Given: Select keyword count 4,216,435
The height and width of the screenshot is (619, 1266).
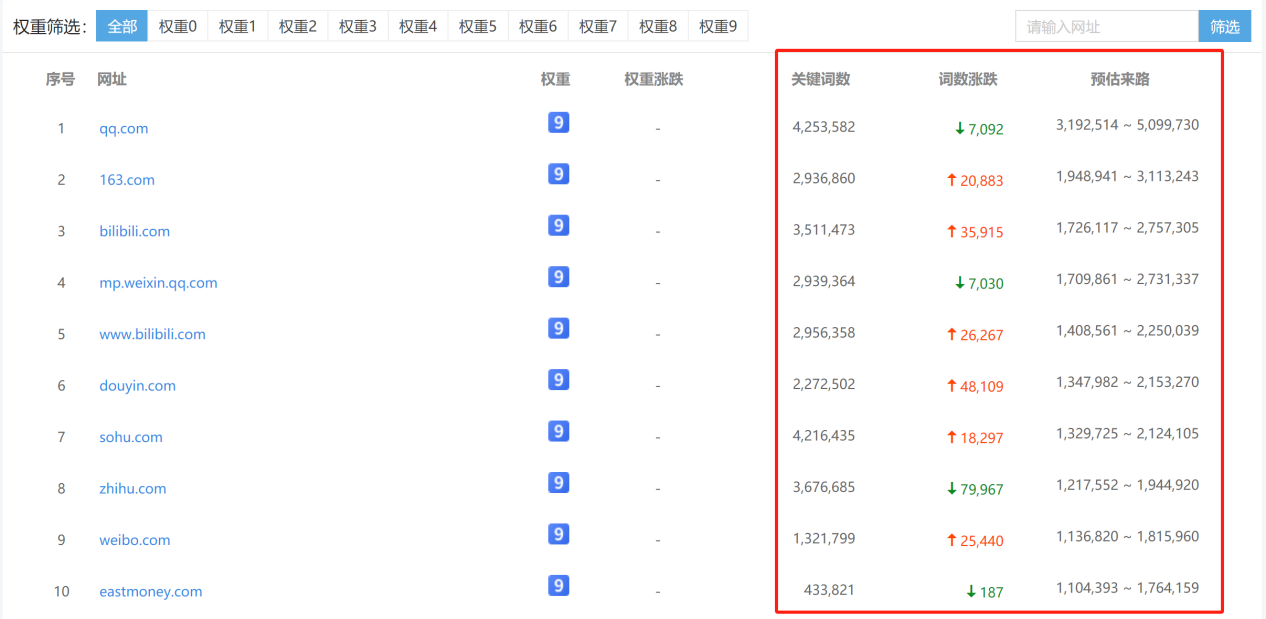Looking at the screenshot, I should pyautogui.click(x=824, y=436).
